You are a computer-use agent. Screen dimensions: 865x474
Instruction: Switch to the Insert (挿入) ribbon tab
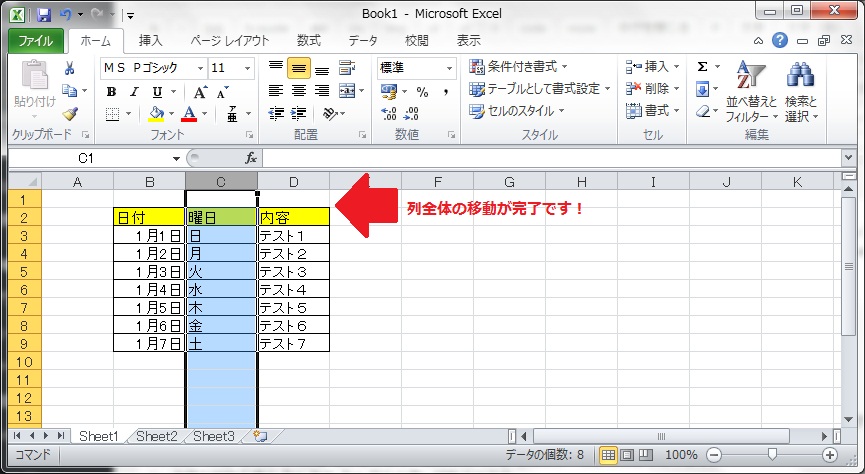[150, 41]
